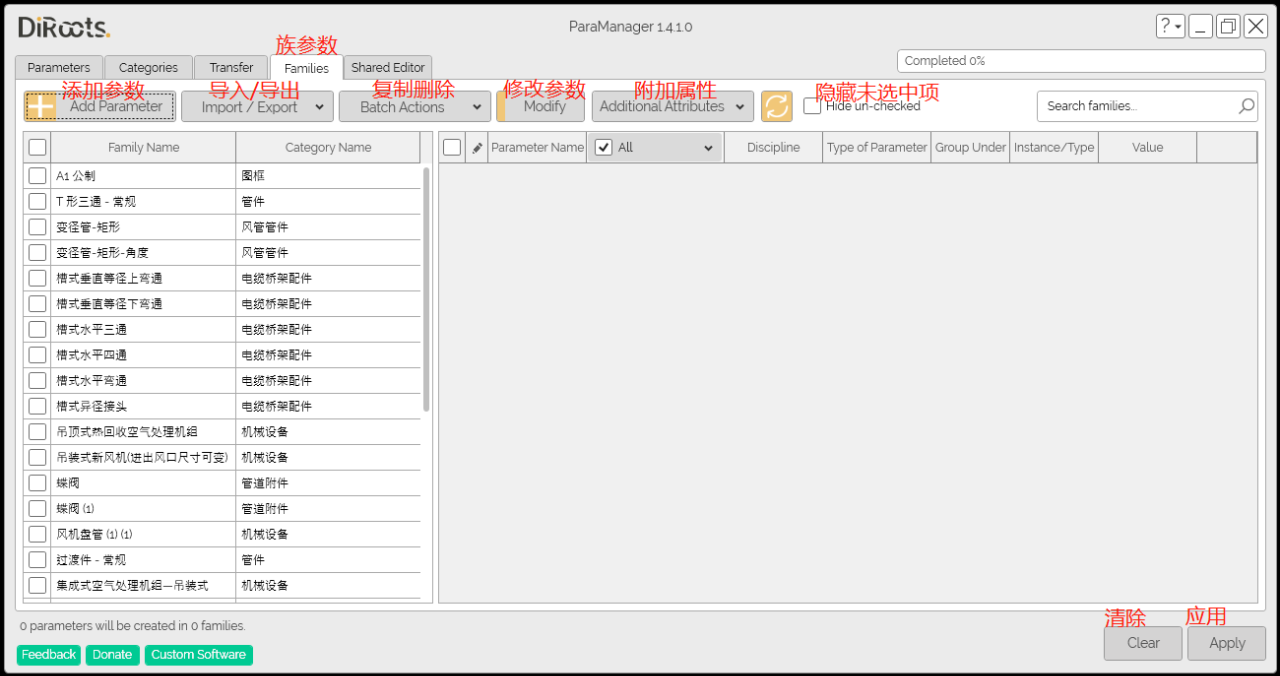Expand the Batch Actions dropdown

(x=415, y=106)
